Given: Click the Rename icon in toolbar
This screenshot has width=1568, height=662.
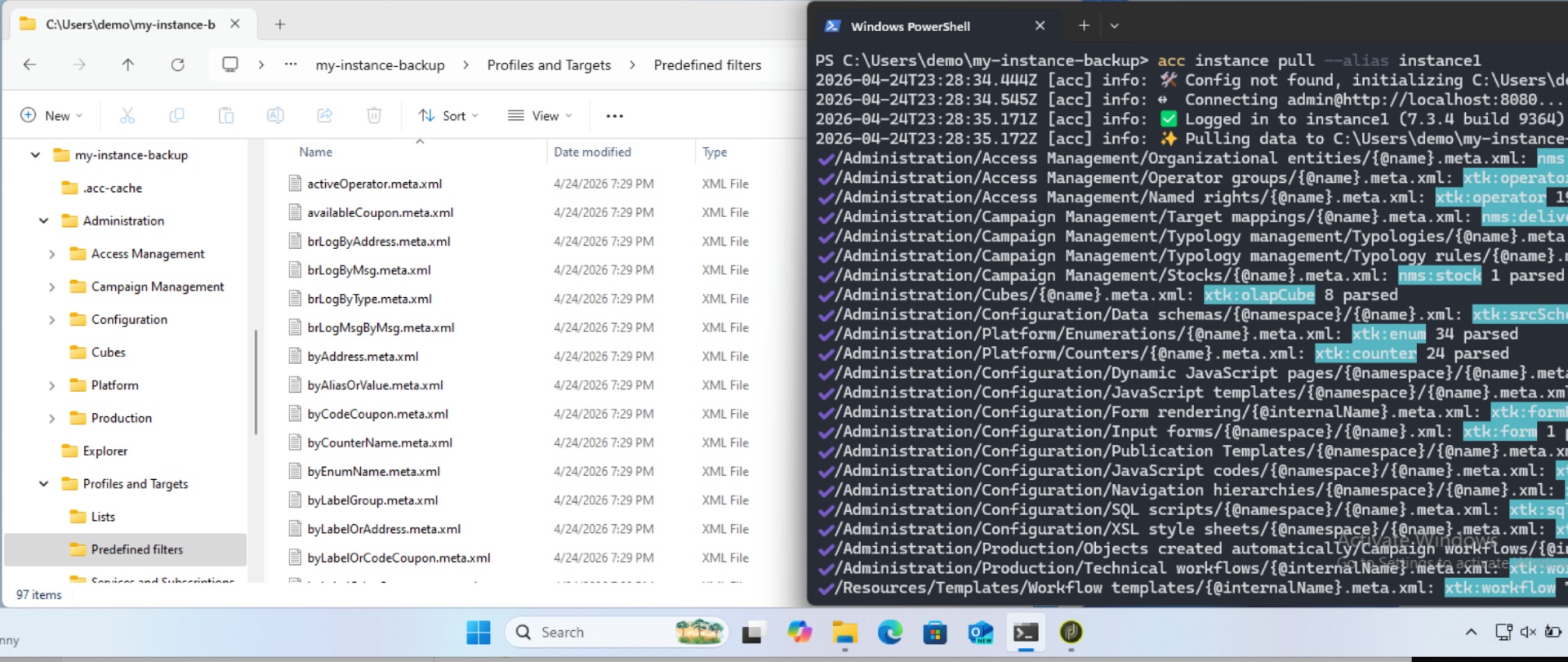Looking at the screenshot, I should [275, 116].
